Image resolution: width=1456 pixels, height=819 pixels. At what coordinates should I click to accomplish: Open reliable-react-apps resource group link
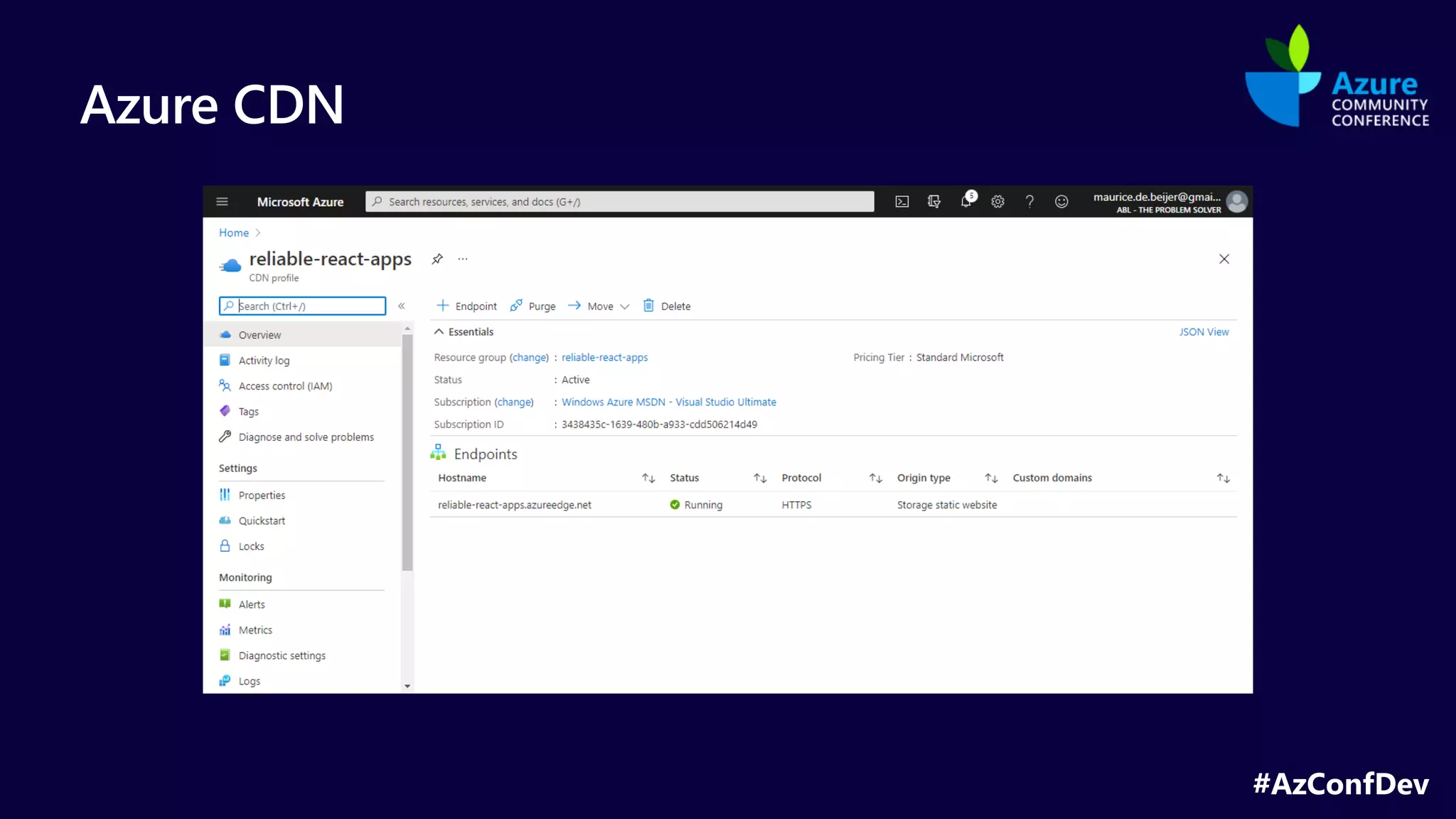604,358
